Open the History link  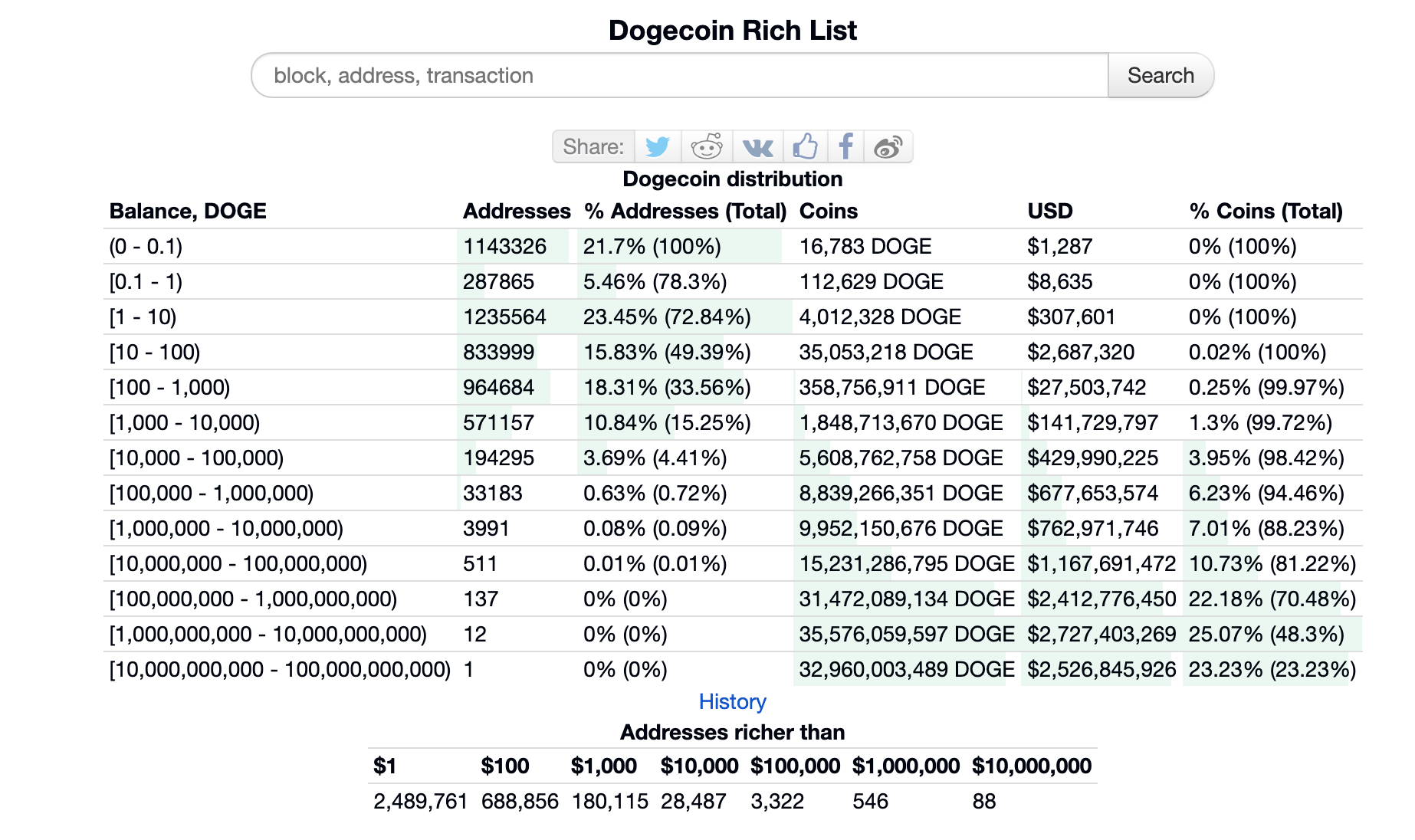point(732,701)
